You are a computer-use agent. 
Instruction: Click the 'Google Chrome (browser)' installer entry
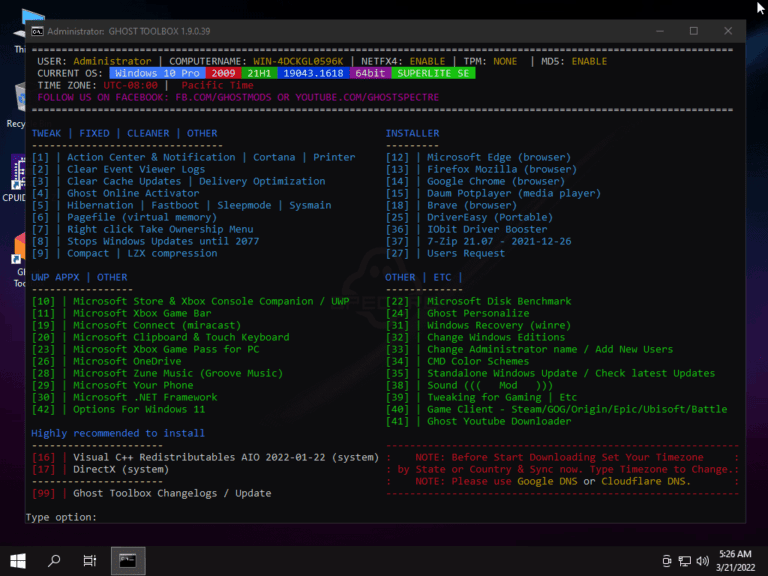pos(496,181)
